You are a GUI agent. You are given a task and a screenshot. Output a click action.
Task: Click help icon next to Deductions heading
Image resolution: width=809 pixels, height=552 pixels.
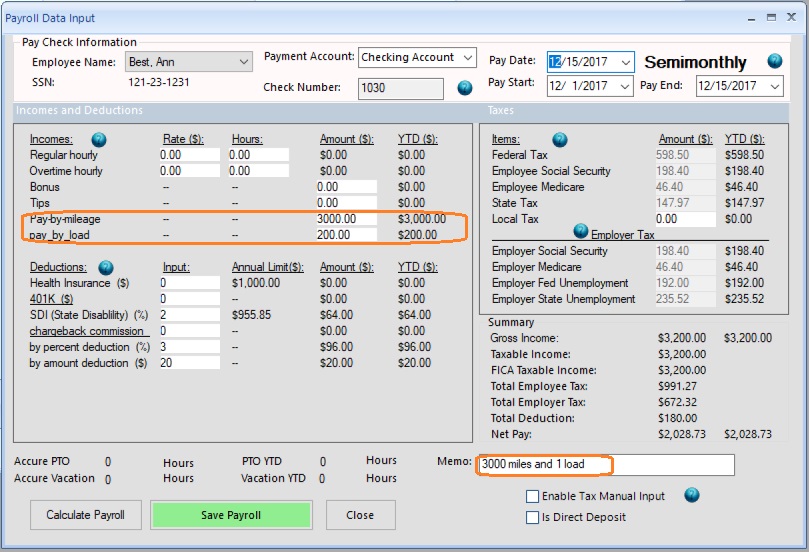click(x=106, y=267)
